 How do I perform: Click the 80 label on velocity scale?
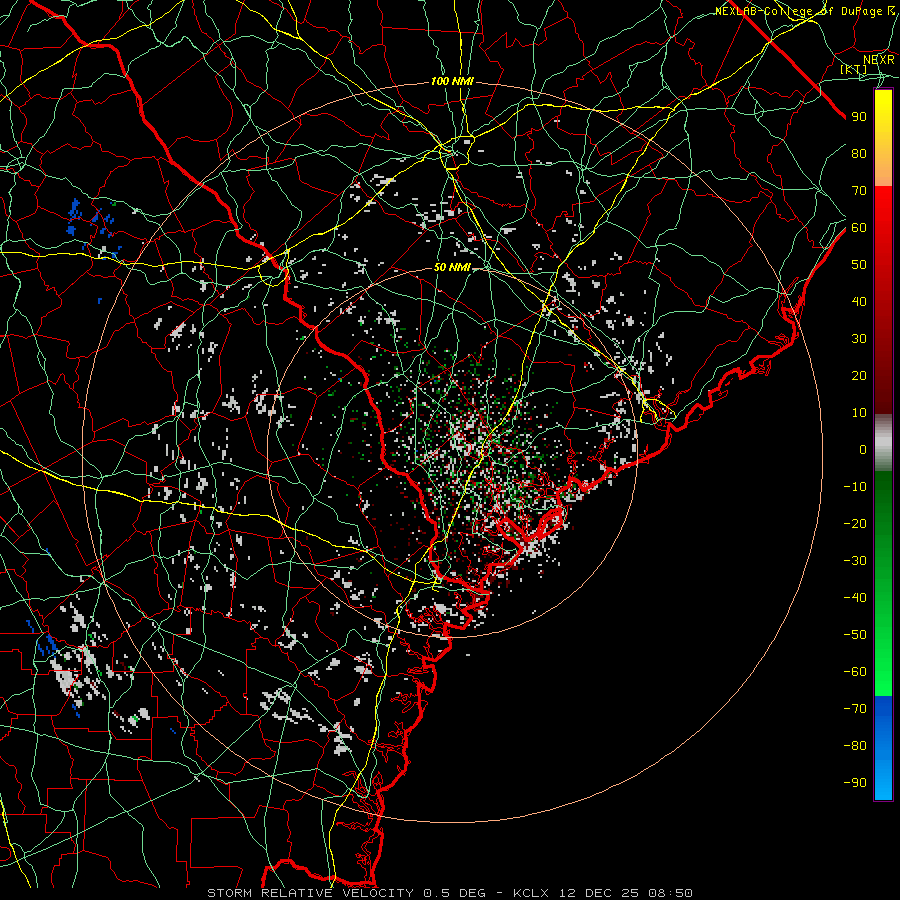pyautogui.click(x=859, y=154)
